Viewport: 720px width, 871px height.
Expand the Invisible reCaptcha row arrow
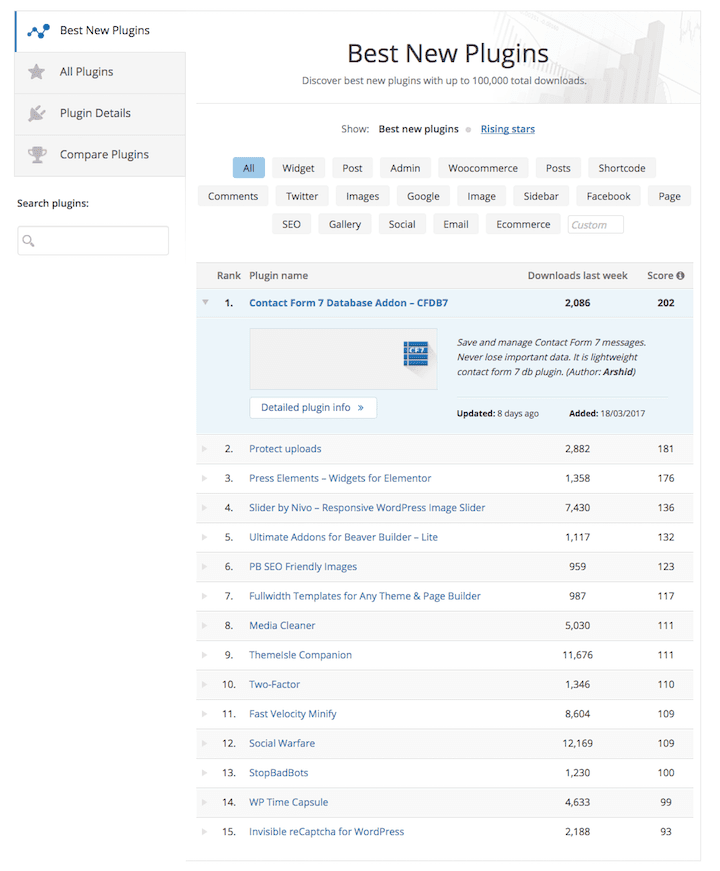tap(204, 832)
